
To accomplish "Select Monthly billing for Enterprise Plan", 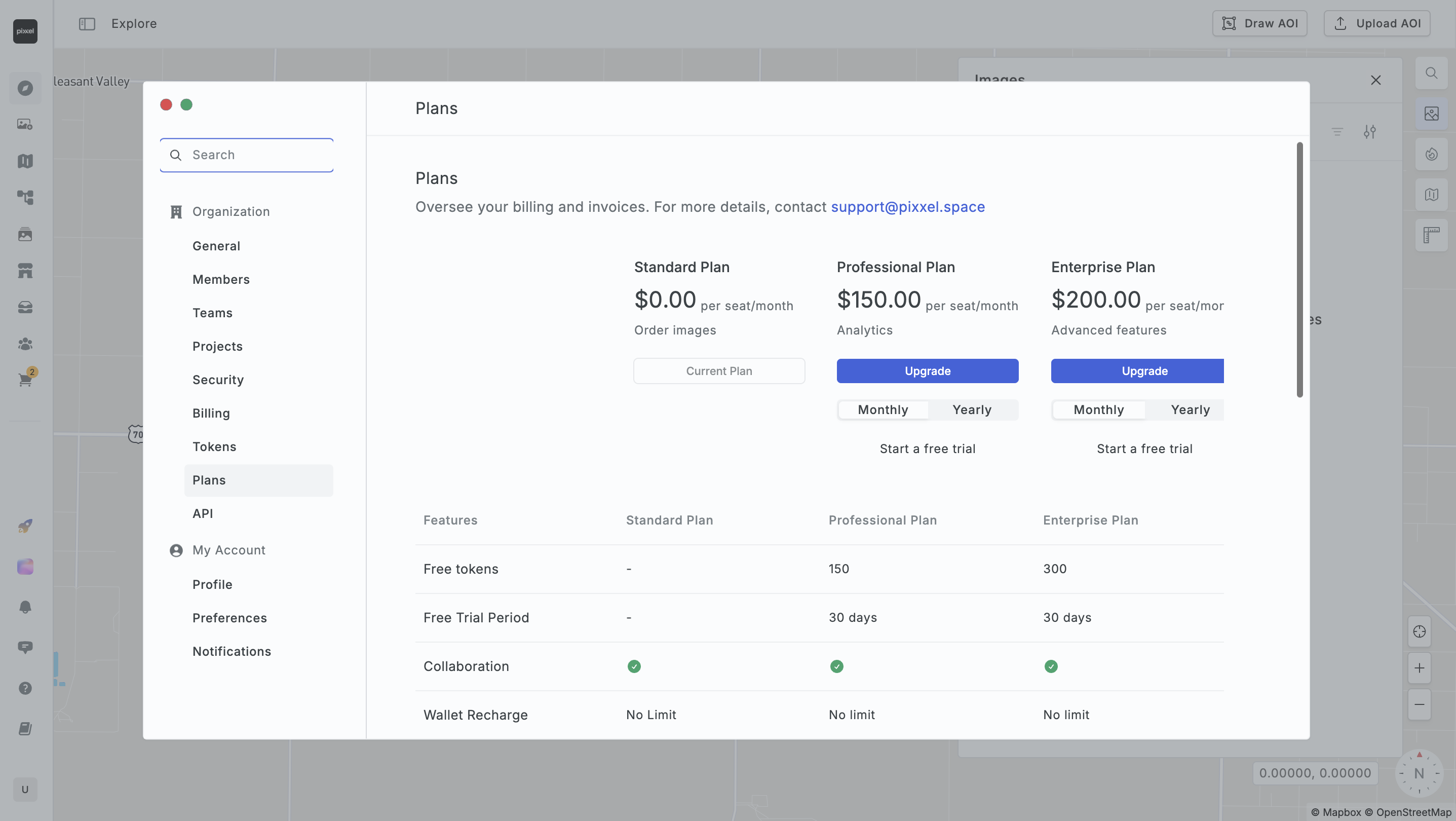I will tap(1098, 410).
